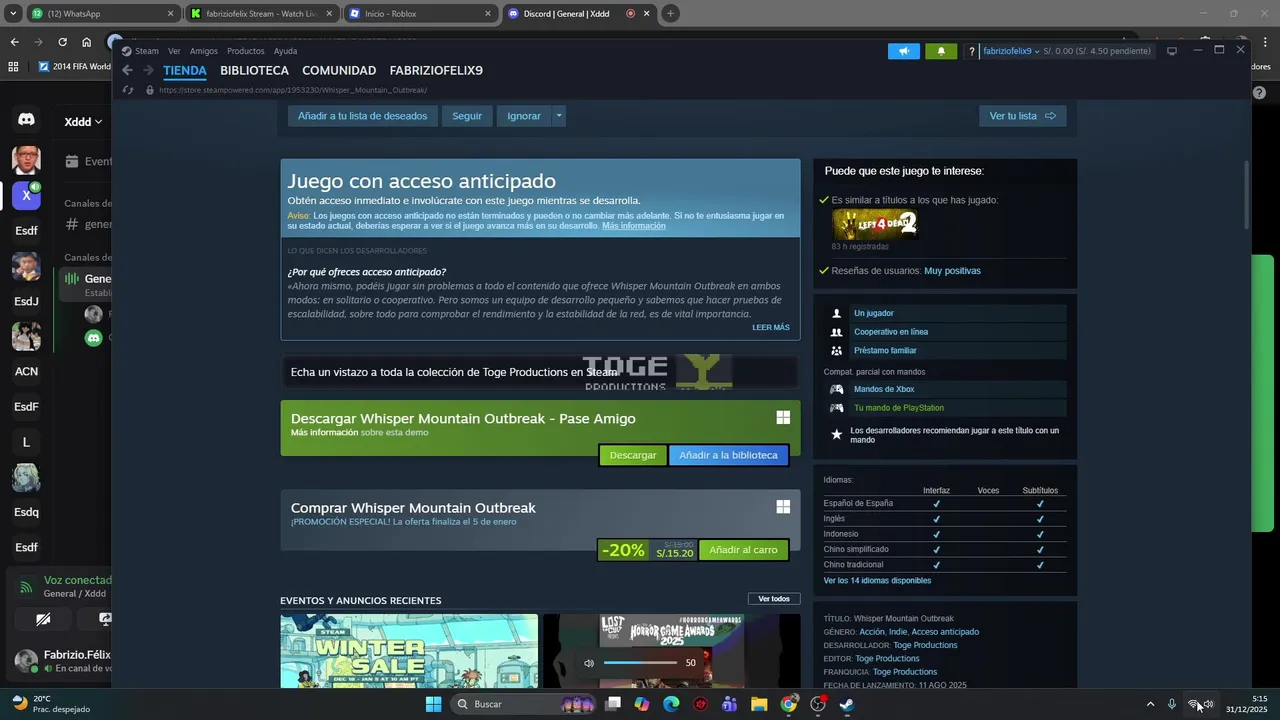Switch to the Inicio - Roblox tab
1280x720 pixels.
pyautogui.click(x=420, y=14)
